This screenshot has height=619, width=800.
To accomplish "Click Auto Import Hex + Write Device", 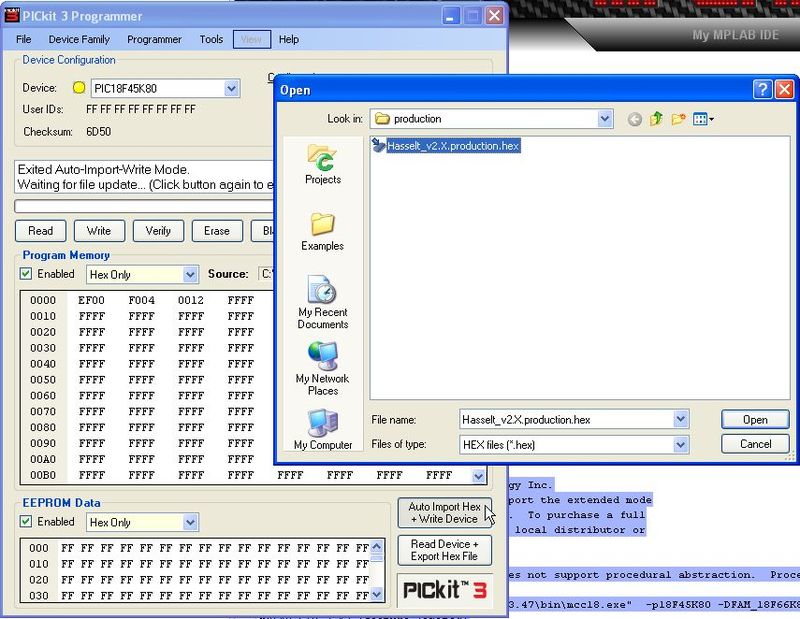I will pos(444,511).
